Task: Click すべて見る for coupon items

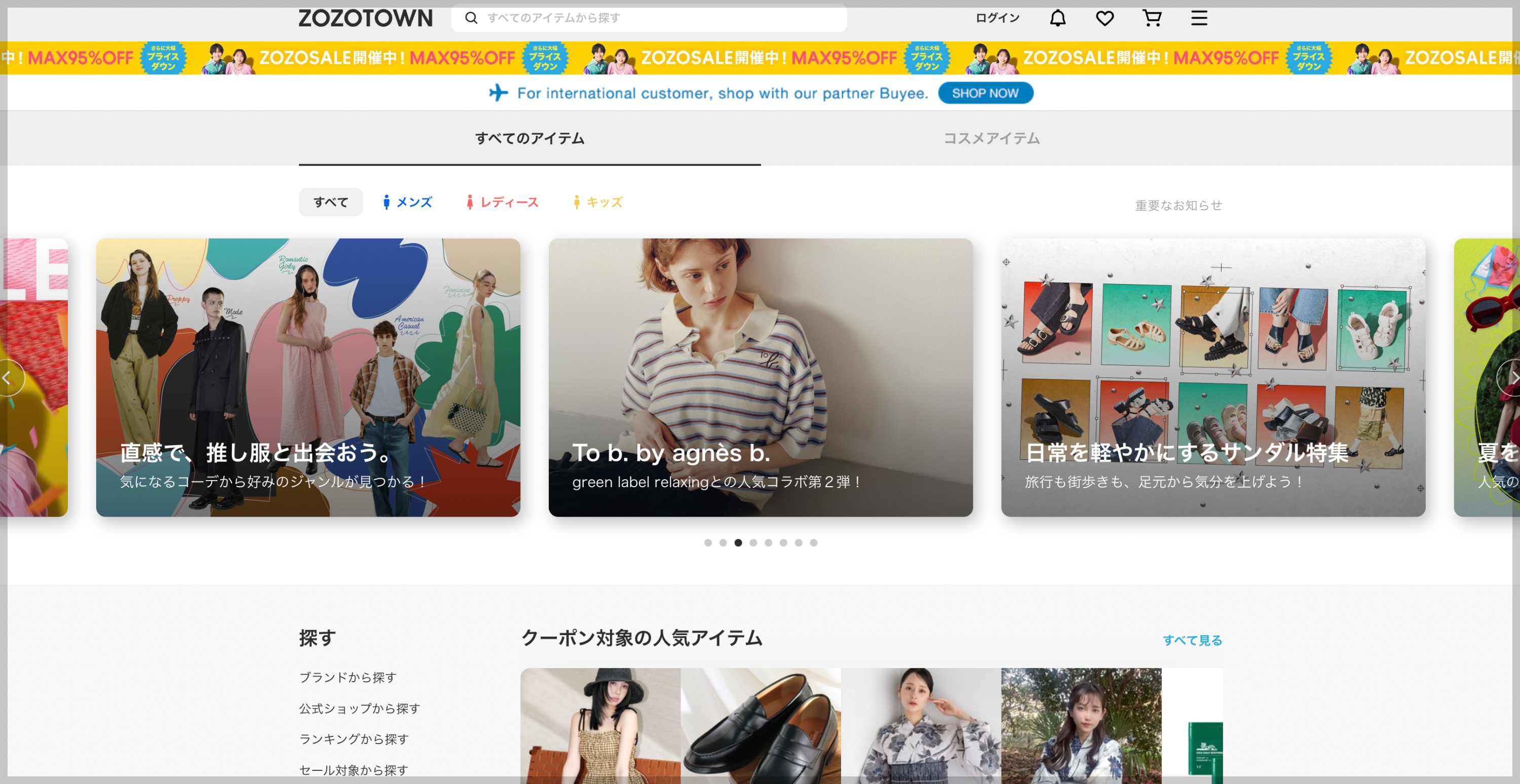Action: (1193, 640)
